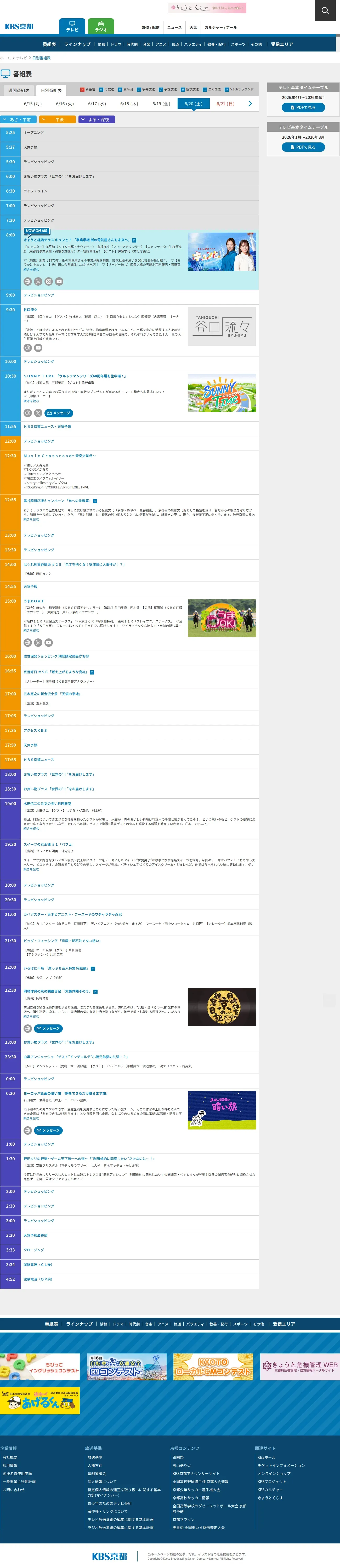Open Music Crossroad program title
The height and width of the screenshot is (1568, 340).
[60, 456]
